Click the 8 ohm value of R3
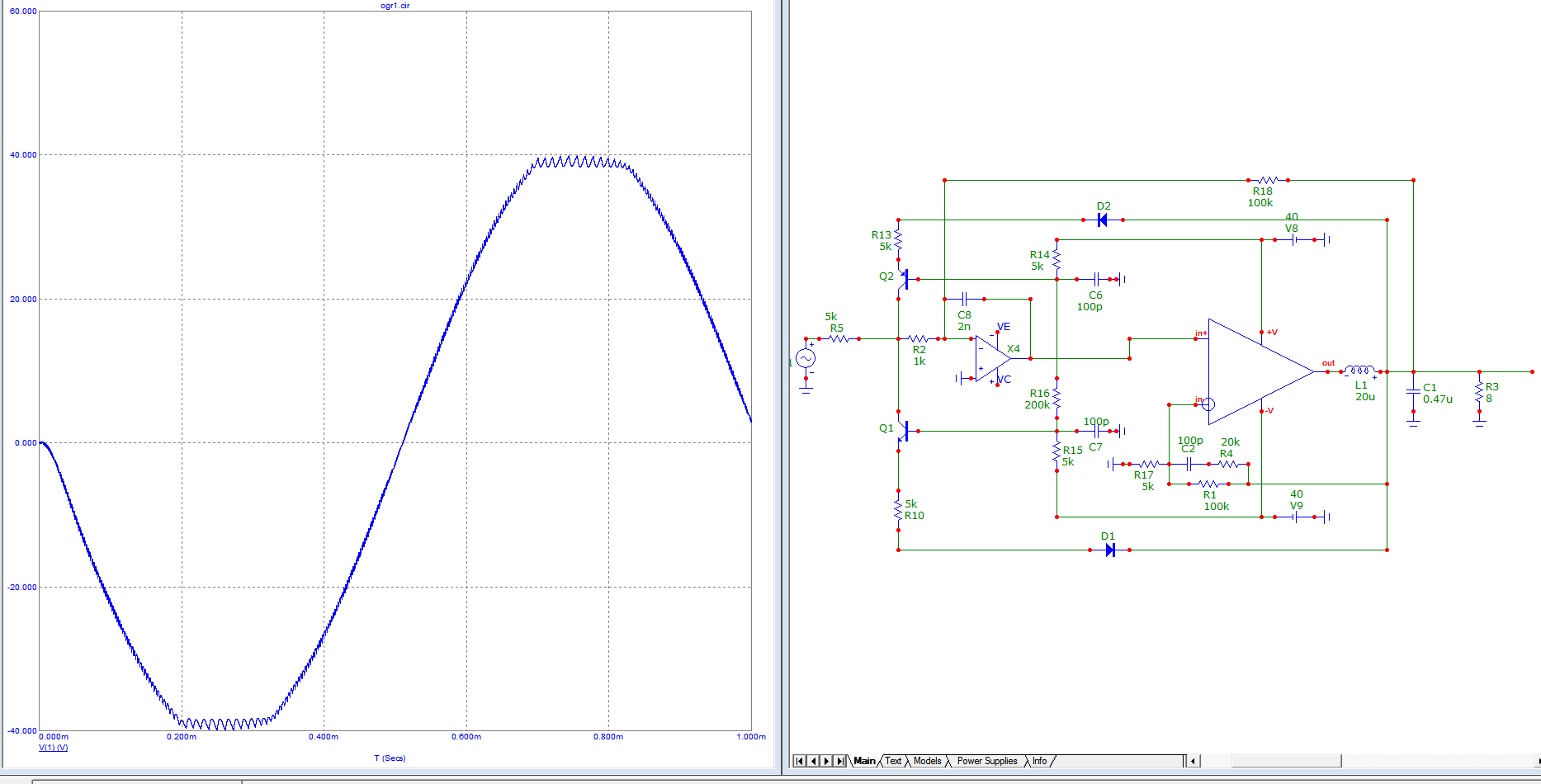1541x784 pixels. click(1489, 398)
